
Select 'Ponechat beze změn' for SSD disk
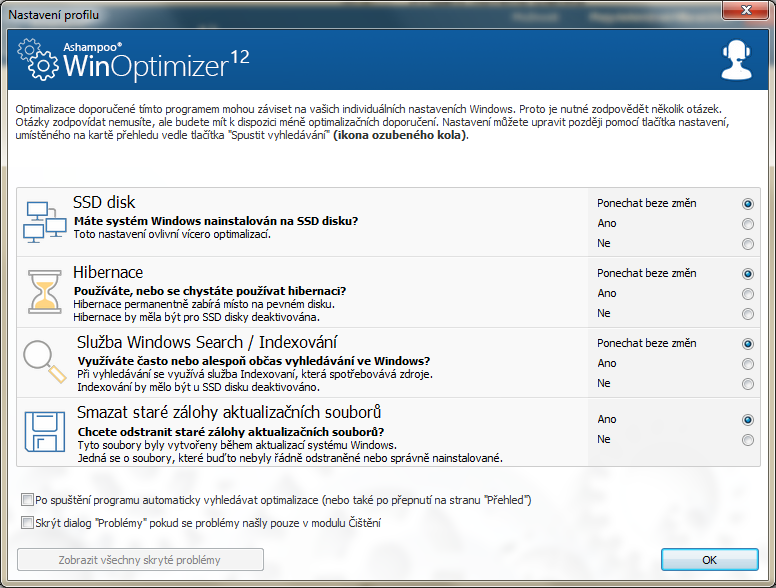(x=747, y=203)
